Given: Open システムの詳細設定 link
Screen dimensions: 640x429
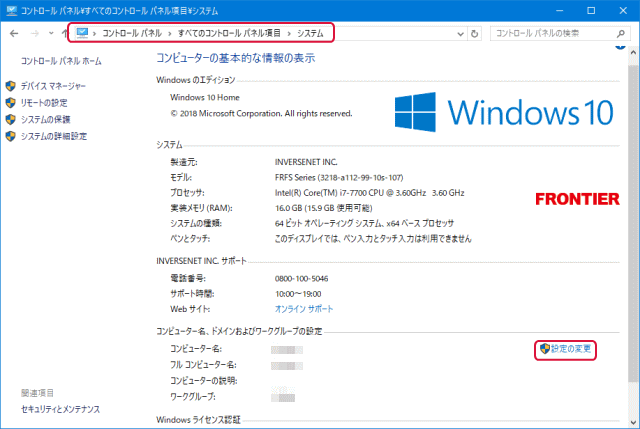Looking at the screenshot, I should click(54, 136).
